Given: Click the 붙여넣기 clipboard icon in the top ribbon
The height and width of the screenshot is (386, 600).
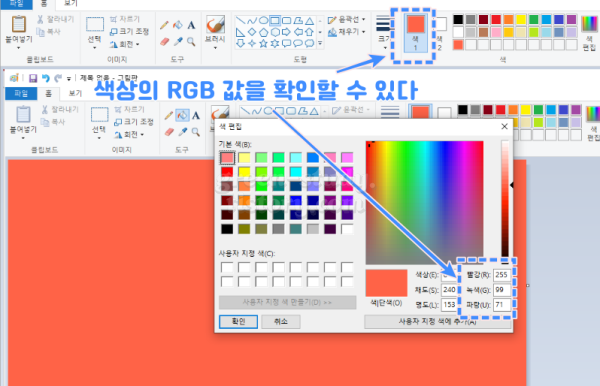Looking at the screenshot, I should [x=19, y=24].
